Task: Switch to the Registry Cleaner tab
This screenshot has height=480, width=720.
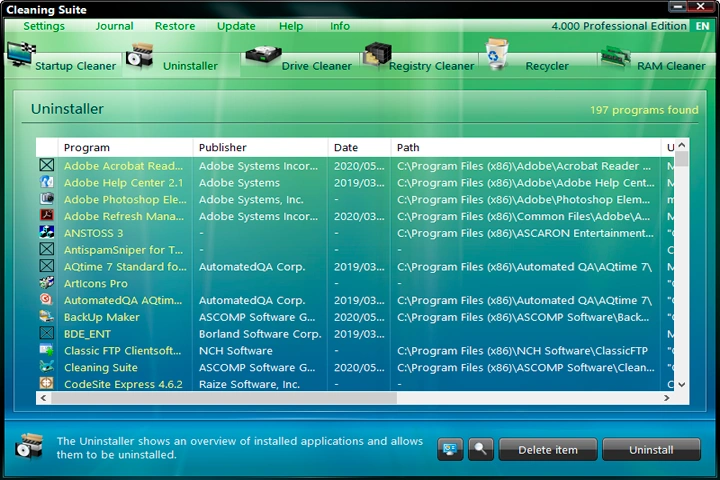Action: coord(432,66)
